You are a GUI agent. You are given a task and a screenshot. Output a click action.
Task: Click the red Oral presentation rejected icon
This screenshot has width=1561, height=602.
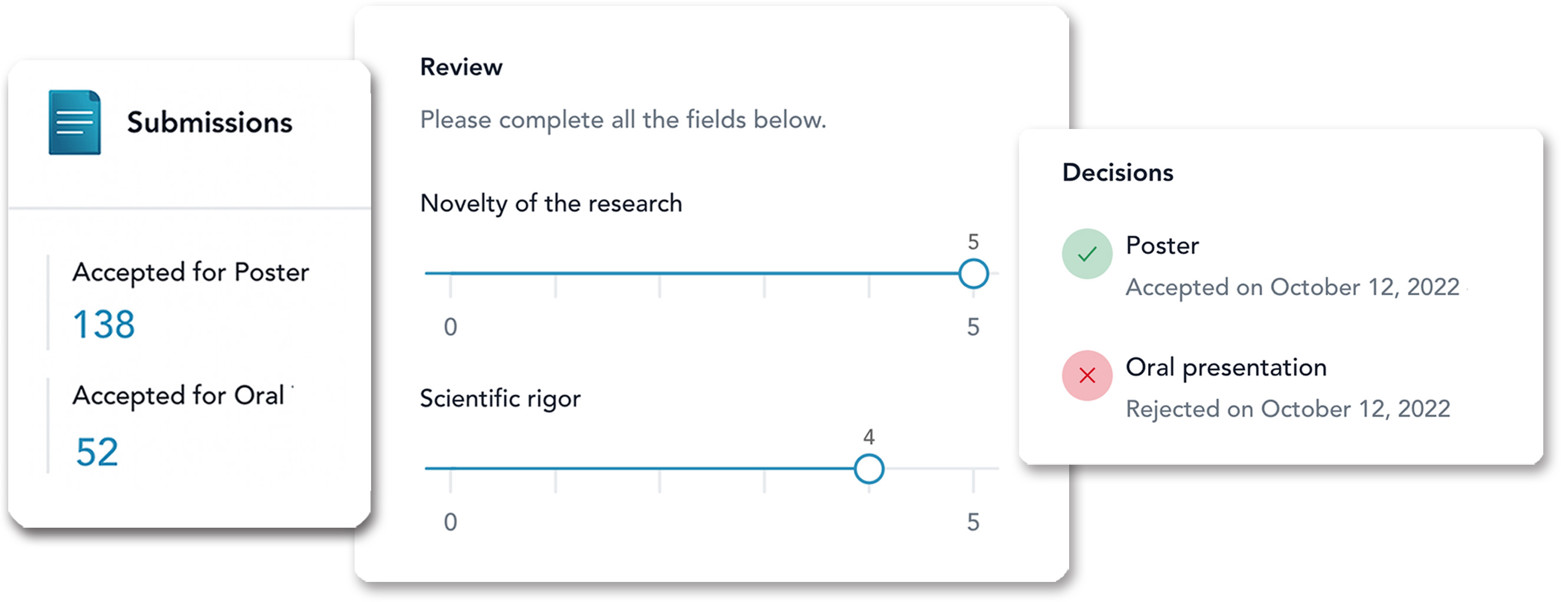click(x=1087, y=376)
